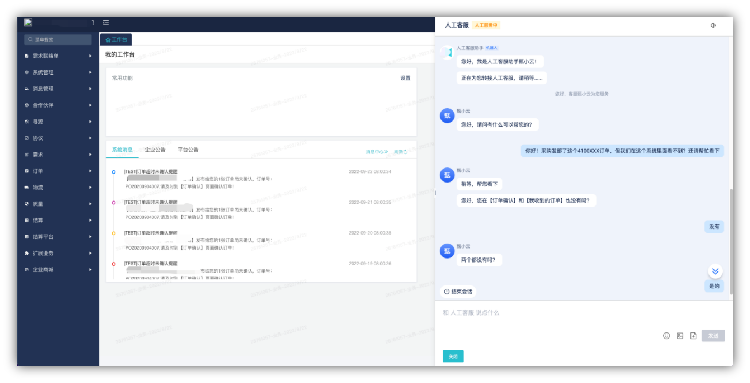The image size is (750, 383).
Task: Click the 系统管理 gear icon in sidebar
Action: pos(27,72)
